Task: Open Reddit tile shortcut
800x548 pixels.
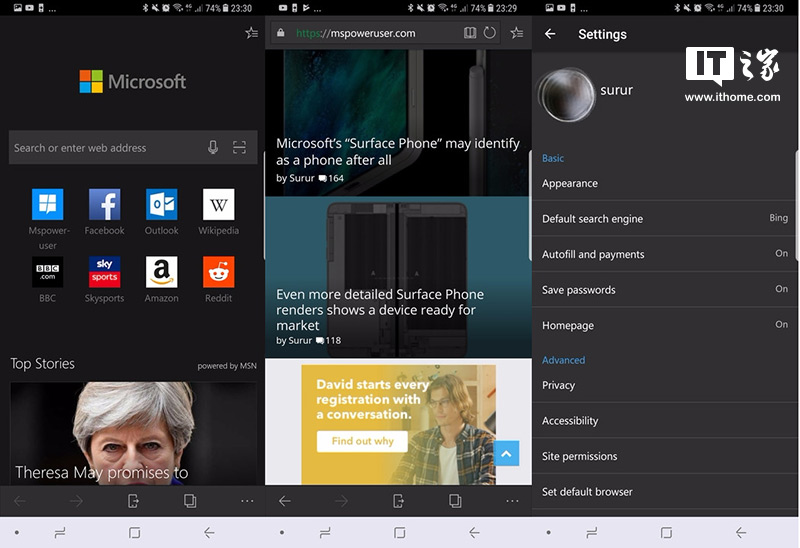Action: tap(218, 272)
